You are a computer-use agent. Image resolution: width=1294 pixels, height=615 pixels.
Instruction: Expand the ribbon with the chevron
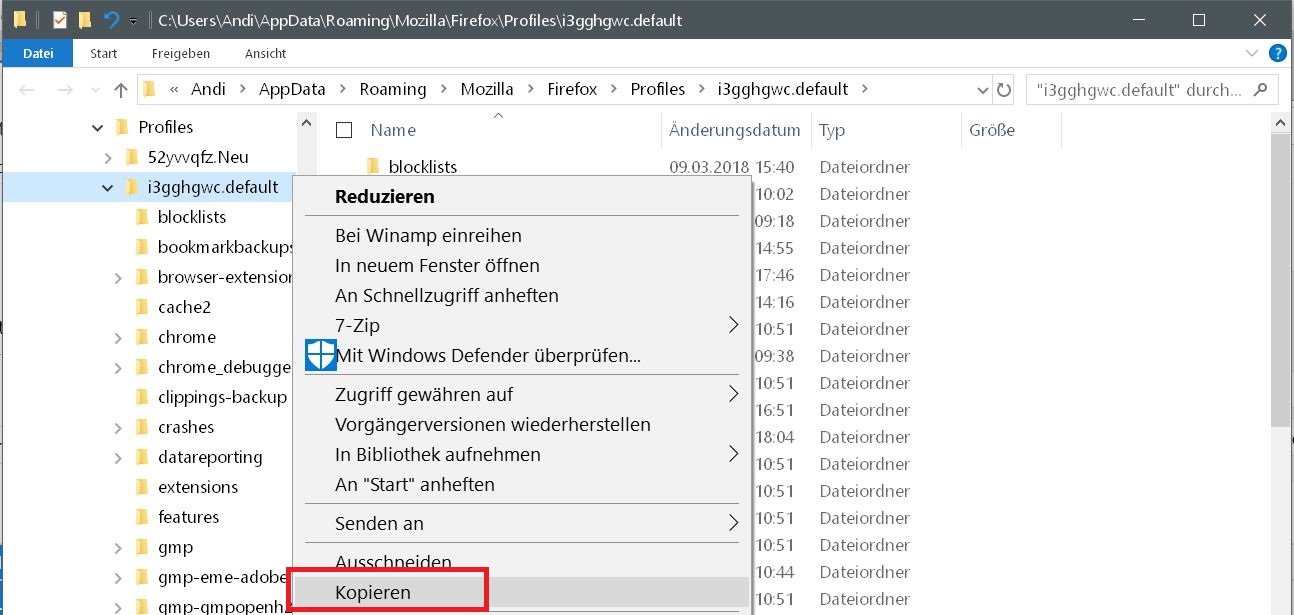[x=1252, y=53]
